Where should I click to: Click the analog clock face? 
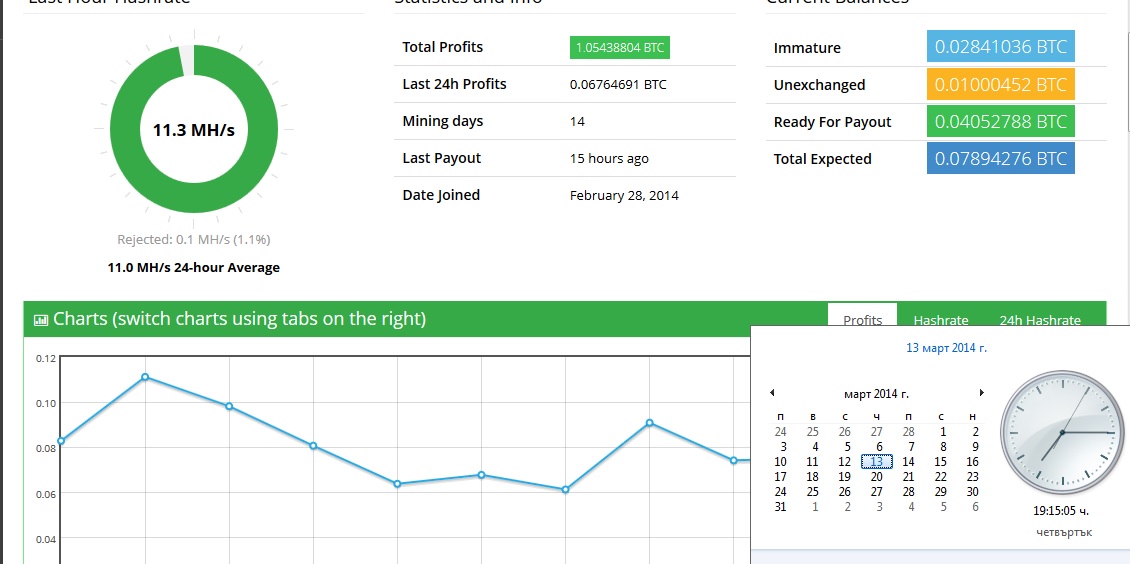(1062, 431)
